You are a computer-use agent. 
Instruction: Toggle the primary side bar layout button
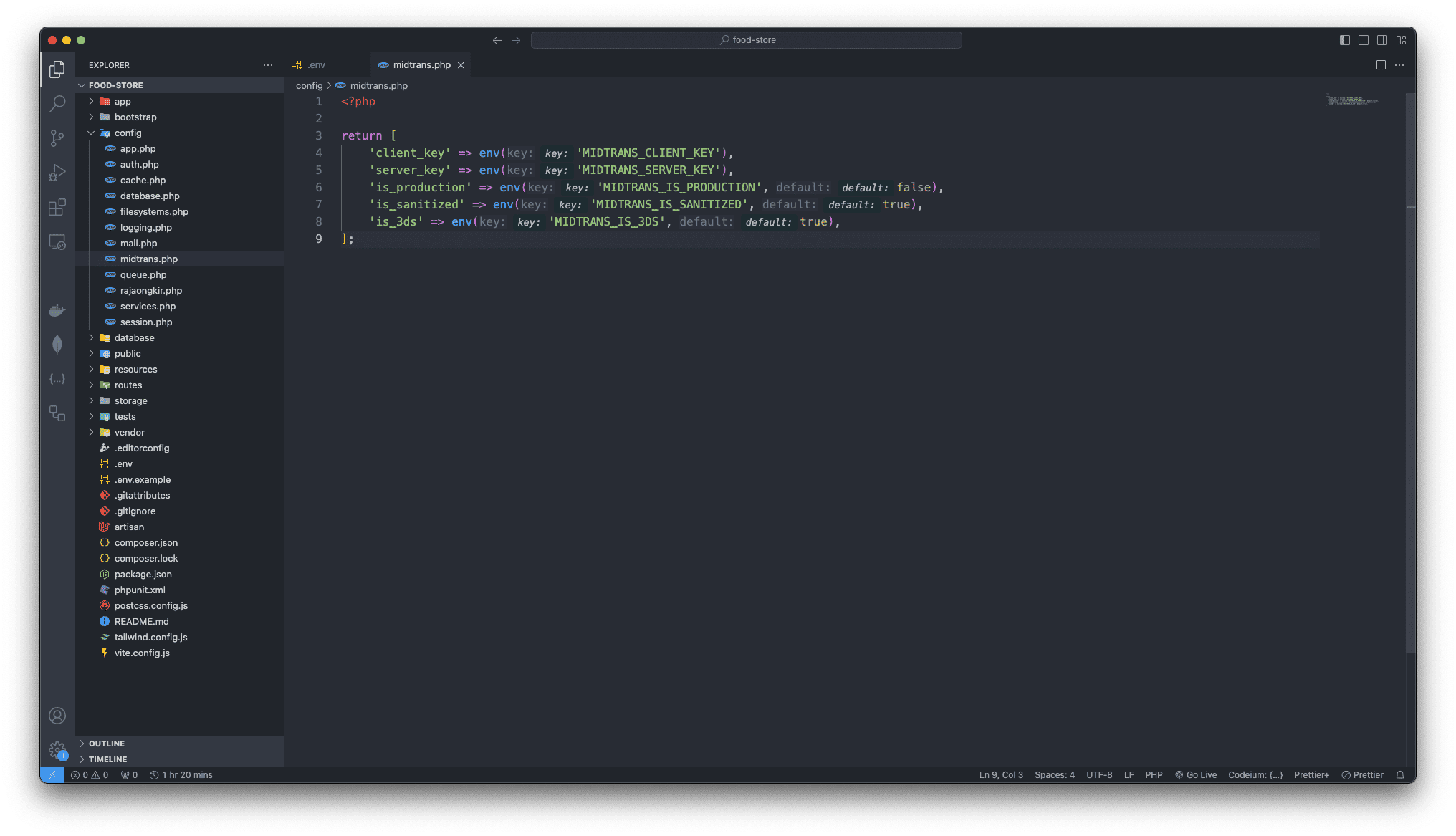pos(1344,40)
